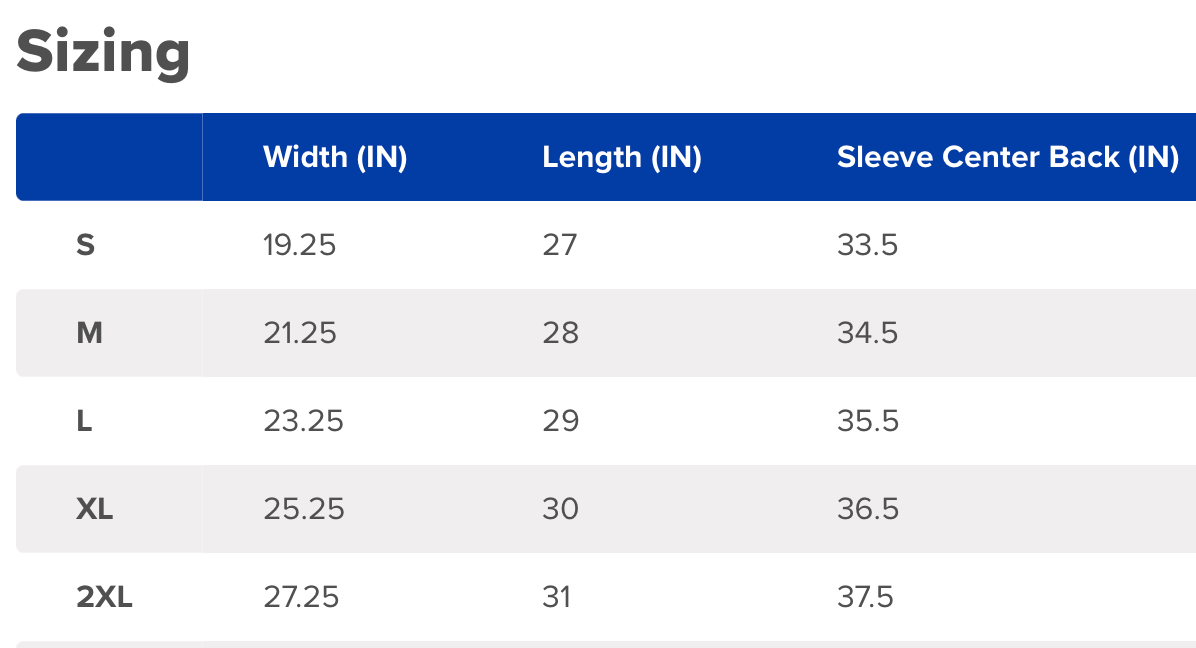Select the 21.25 width cell

click(300, 333)
